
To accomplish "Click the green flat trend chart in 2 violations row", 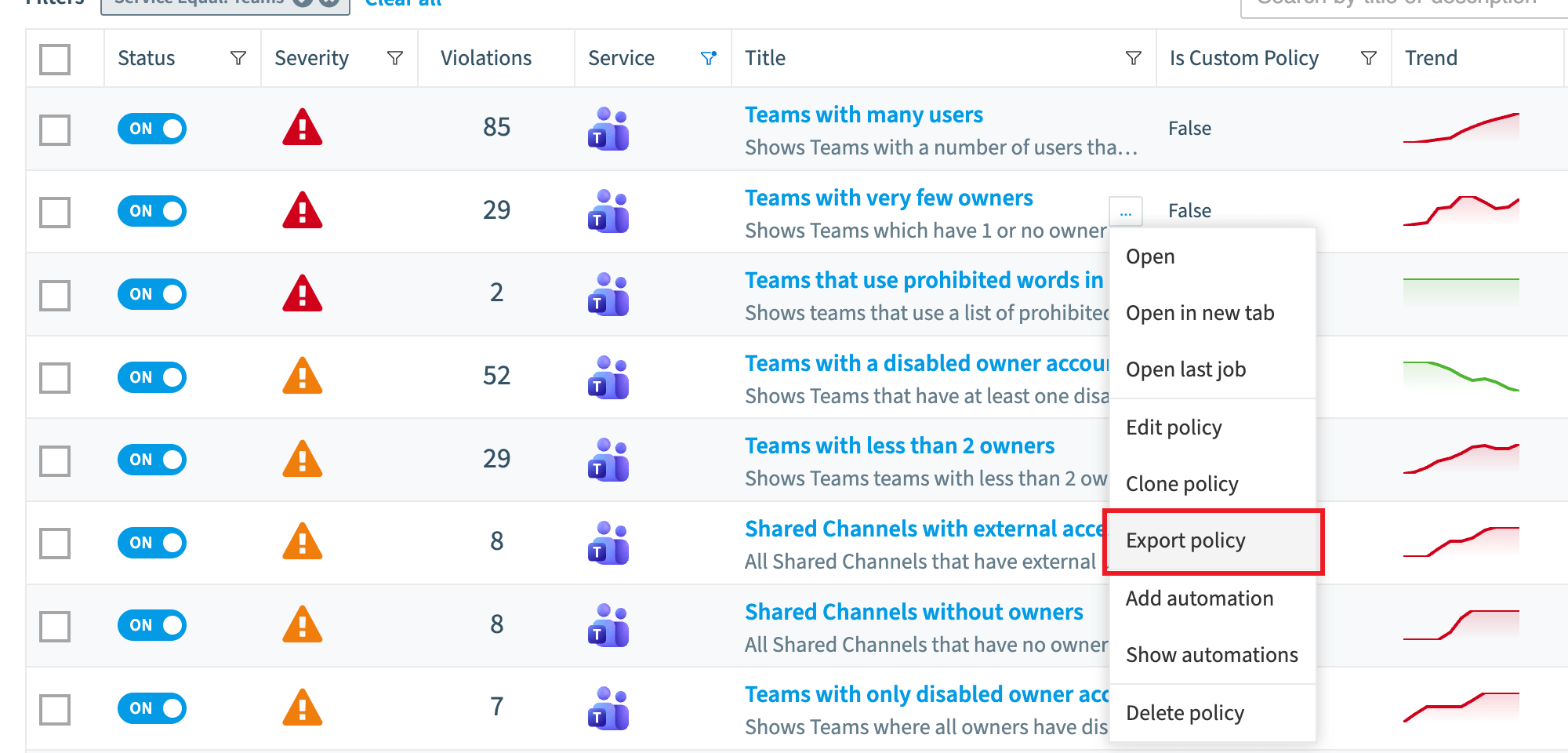I will coord(1461,292).
